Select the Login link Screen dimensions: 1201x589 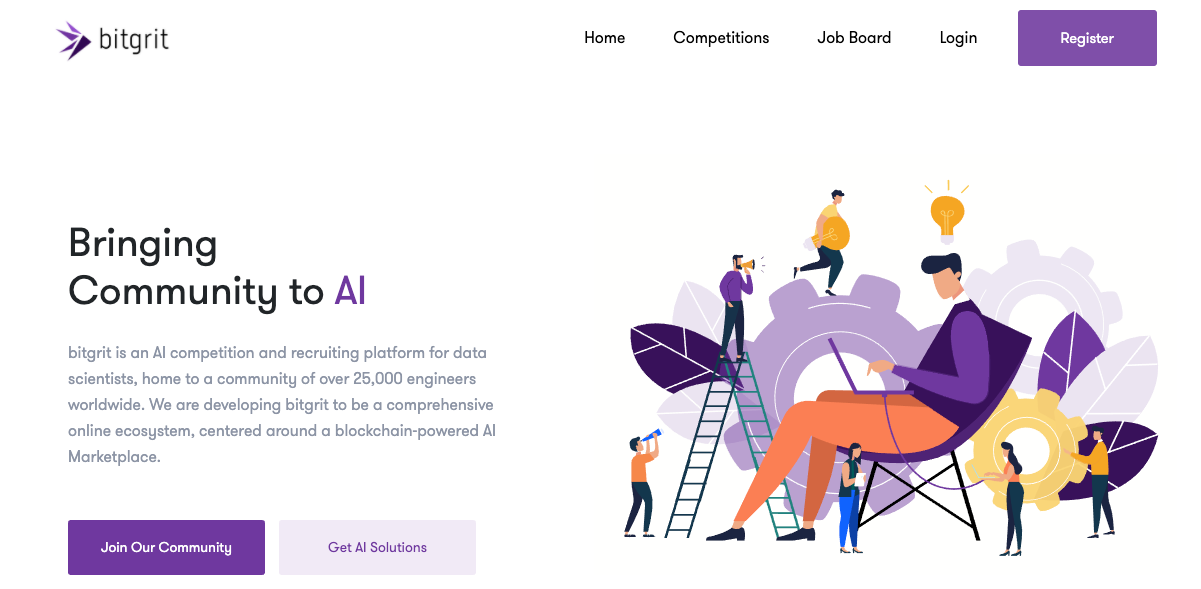(958, 38)
